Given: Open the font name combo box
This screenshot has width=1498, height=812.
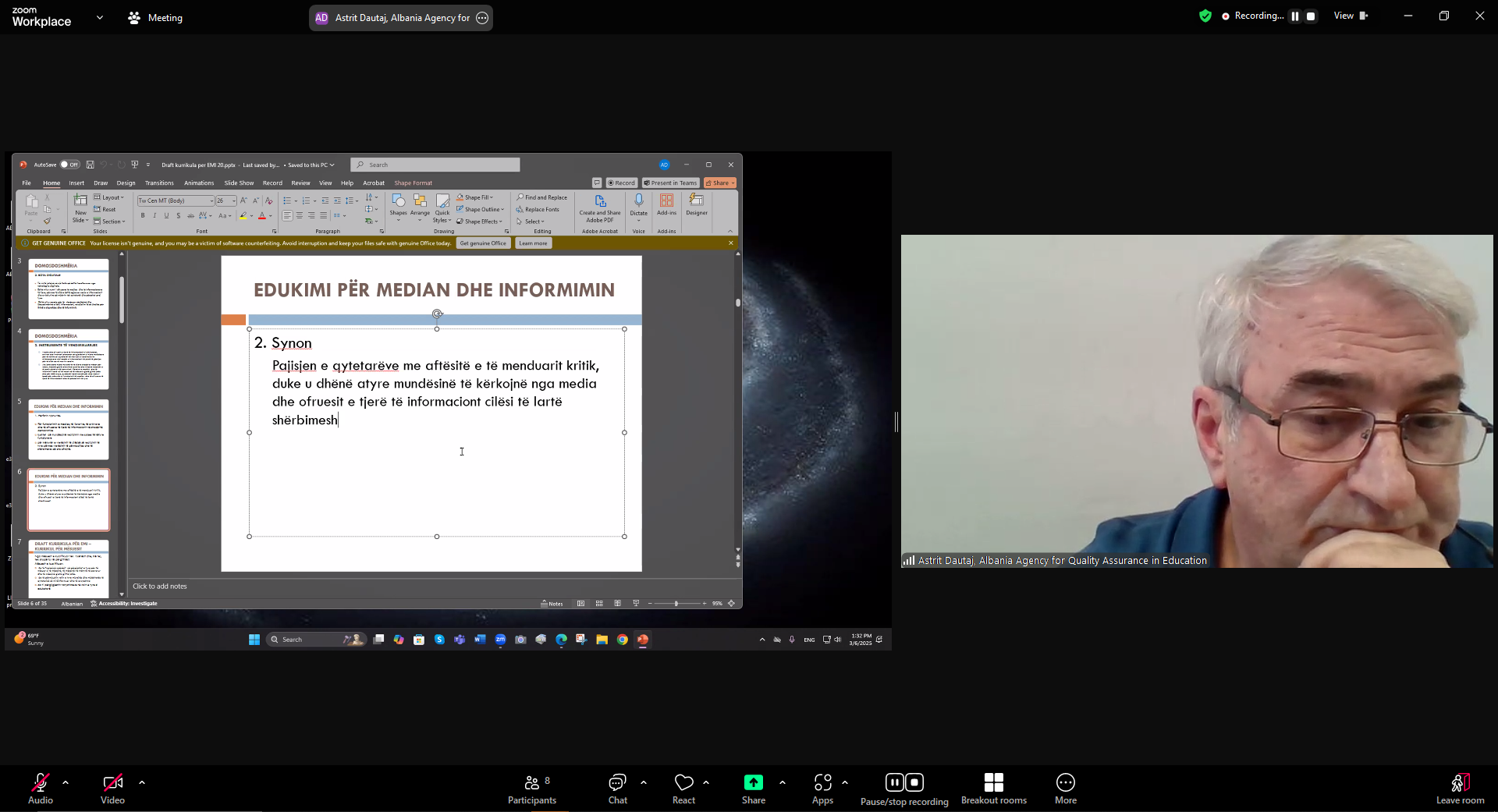Looking at the screenshot, I should (x=176, y=200).
